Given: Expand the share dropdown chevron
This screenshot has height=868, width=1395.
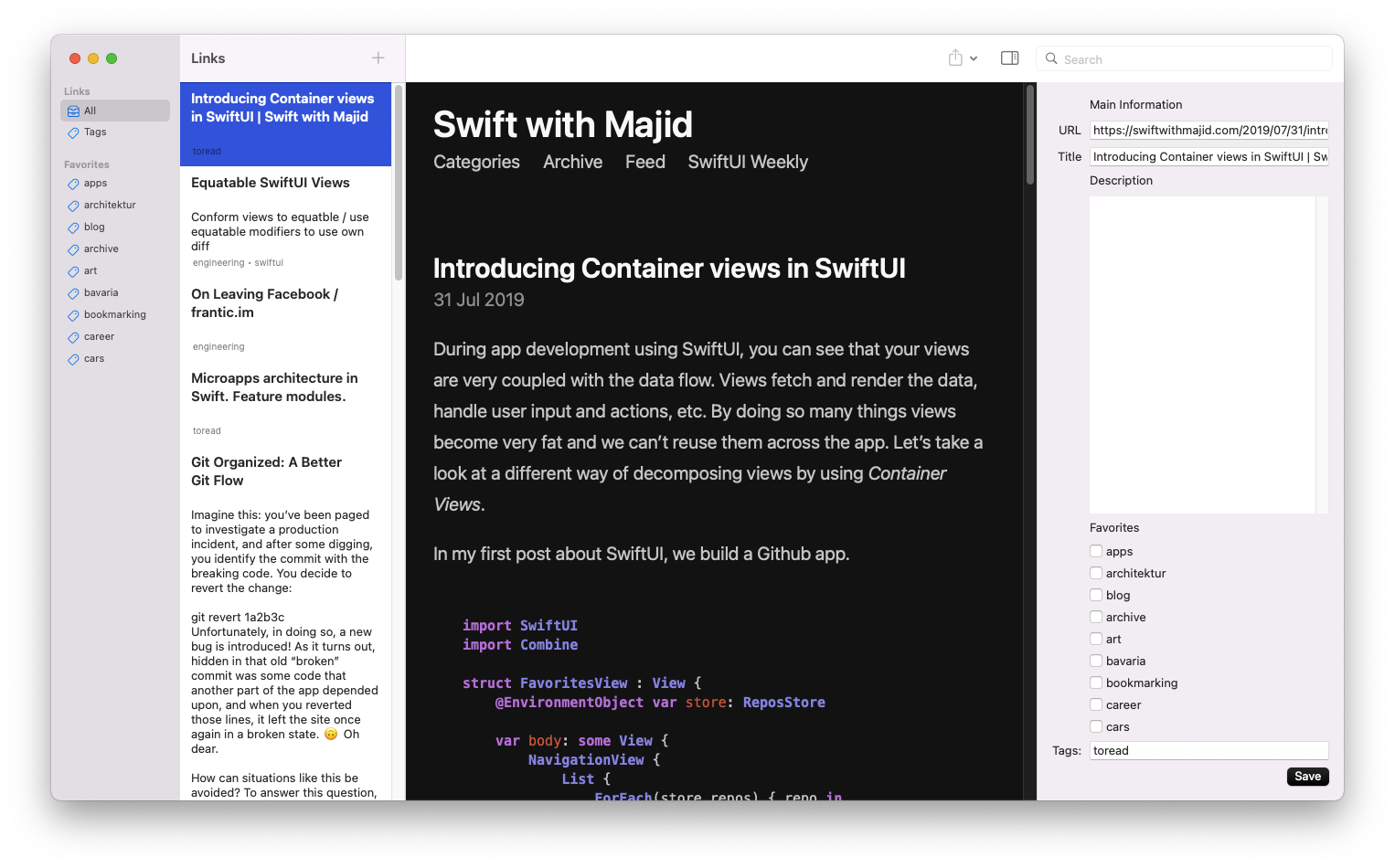Looking at the screenshot, I should point(974,58).
